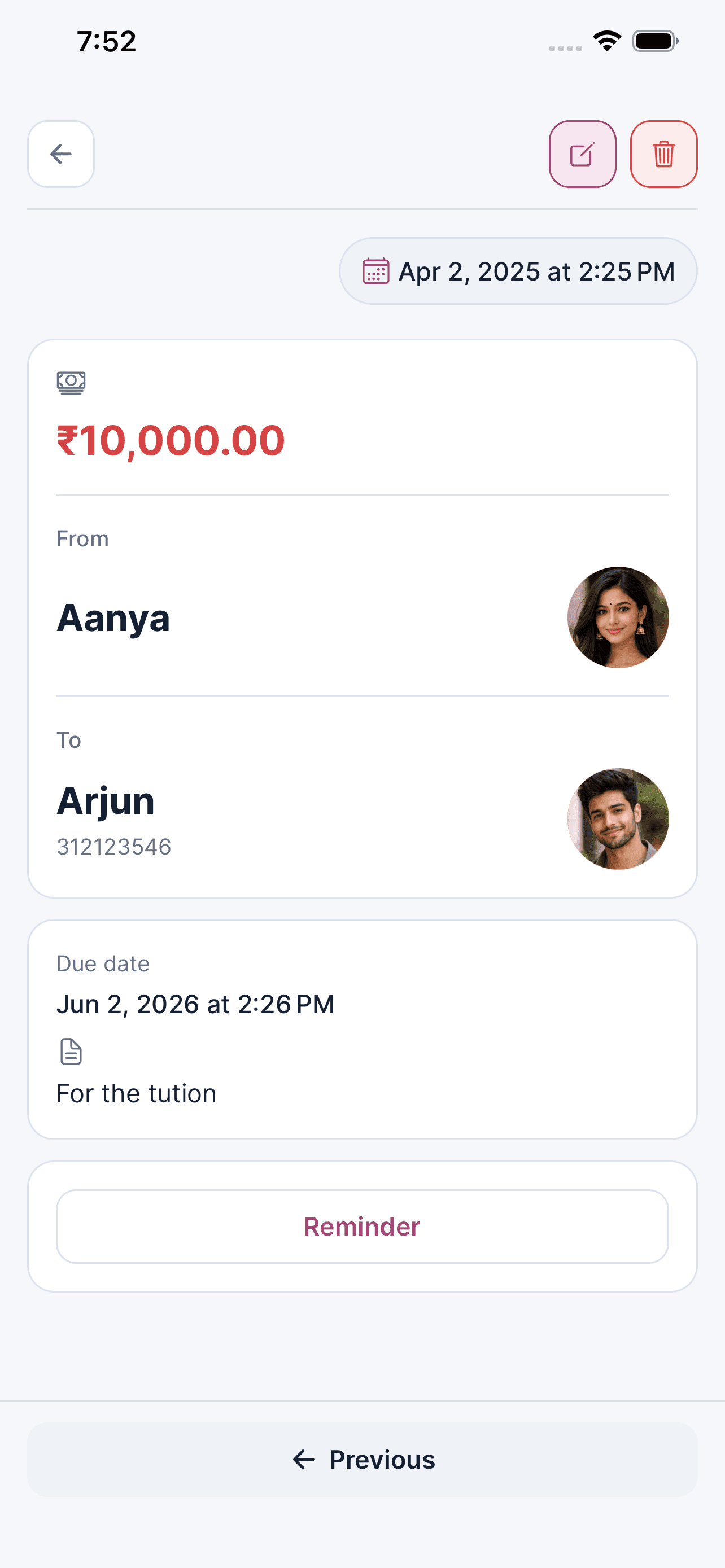Tap the ₹10,000.00 amount

tap(171, 440)
